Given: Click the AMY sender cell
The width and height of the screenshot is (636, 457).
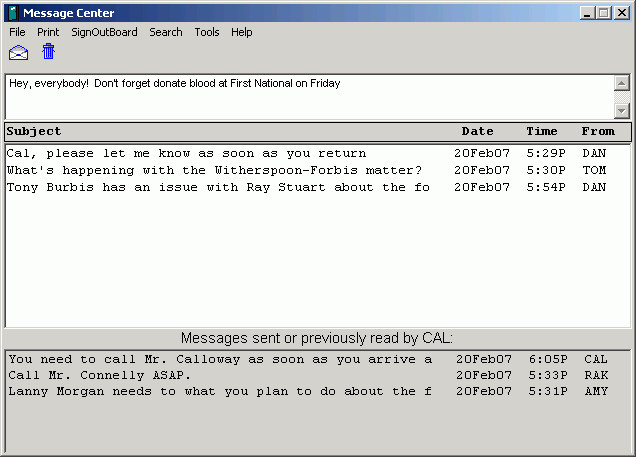Looking at the screenshot, I should click(x=596, y=392).
